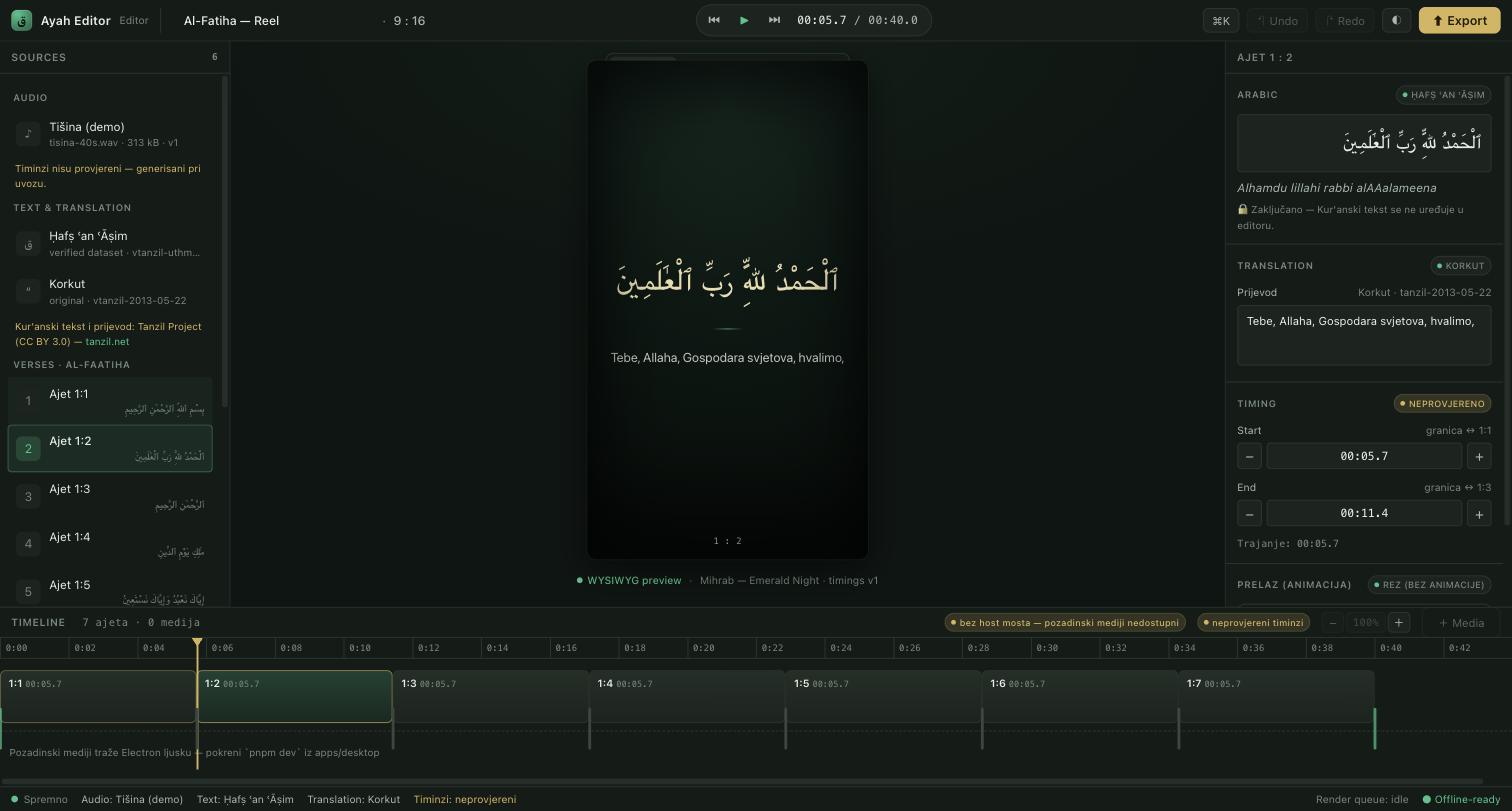Play the reel preview
1512x811 pixels.
point(744,20)
